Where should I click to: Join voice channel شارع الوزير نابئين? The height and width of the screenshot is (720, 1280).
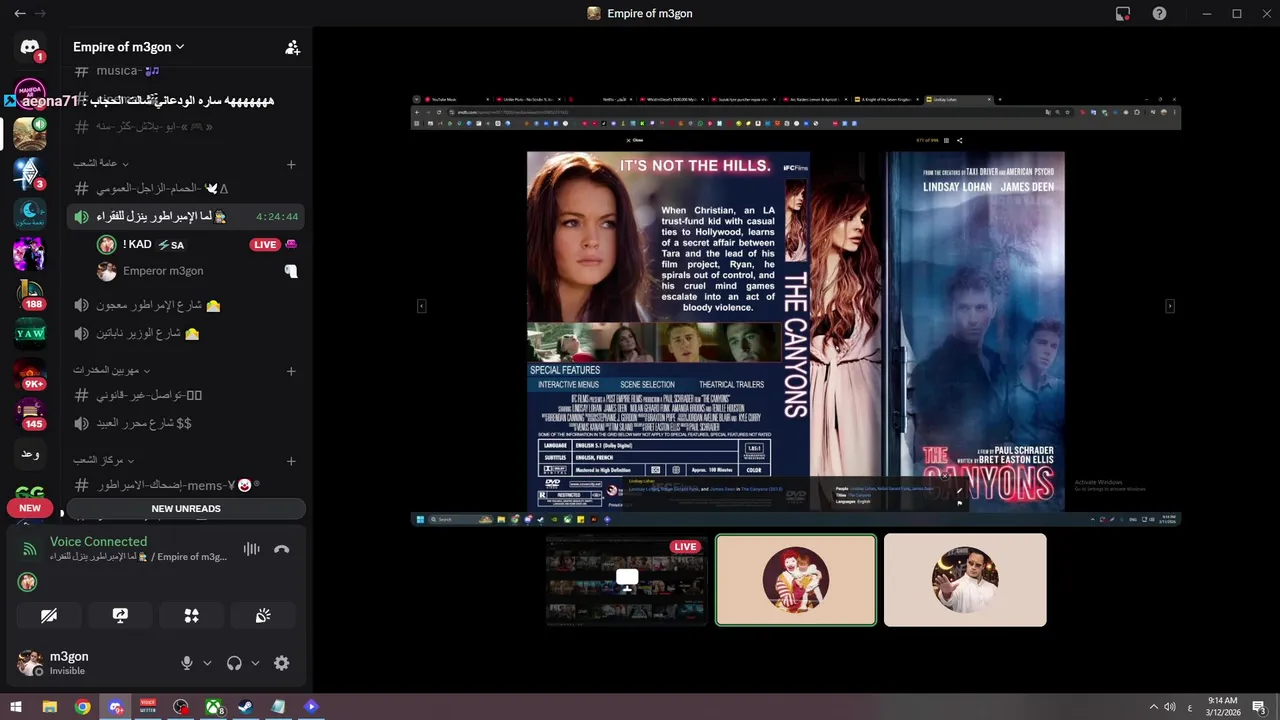[x=186, y=333]
